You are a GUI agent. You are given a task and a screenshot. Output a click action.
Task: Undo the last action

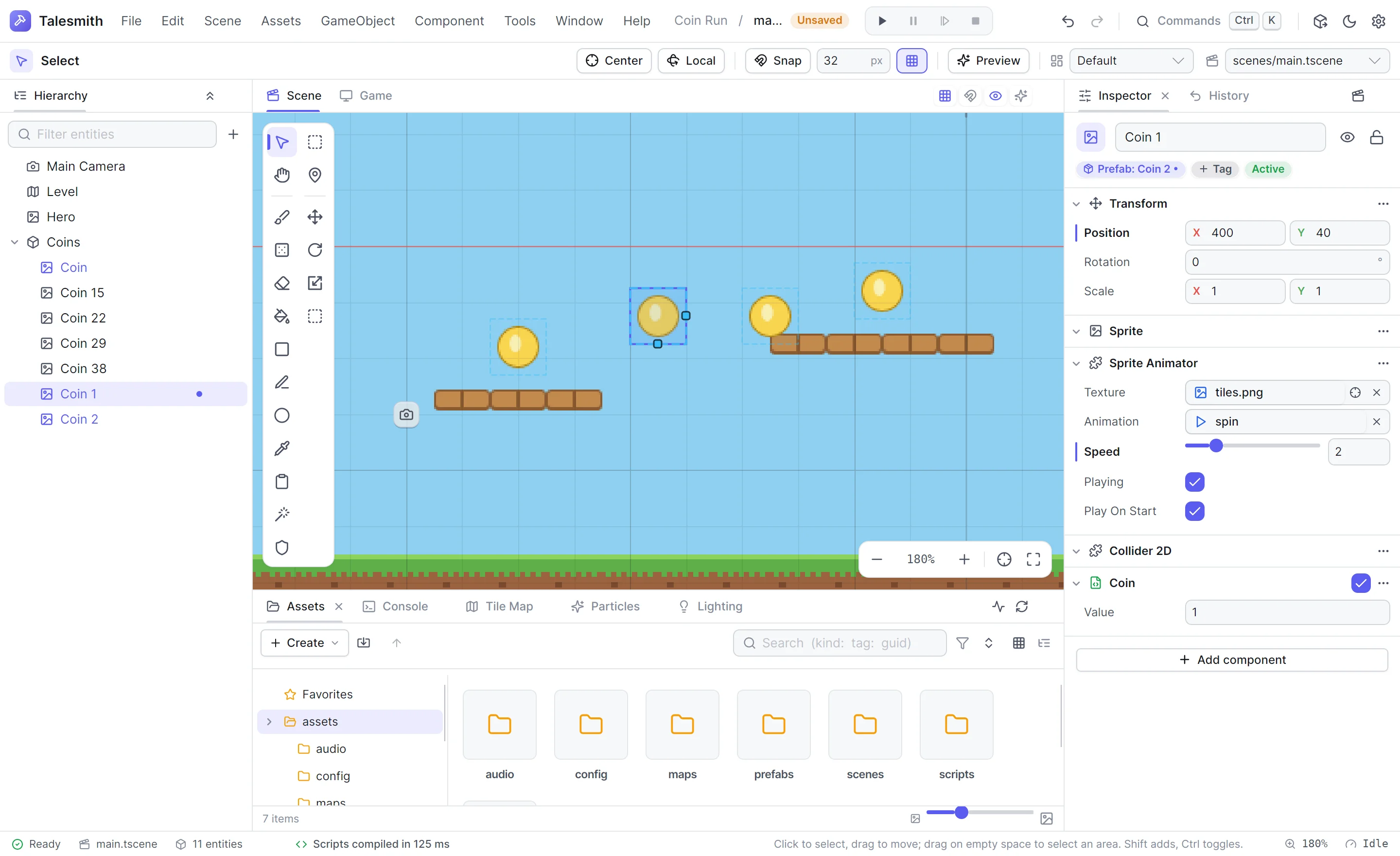[1067, 21]
